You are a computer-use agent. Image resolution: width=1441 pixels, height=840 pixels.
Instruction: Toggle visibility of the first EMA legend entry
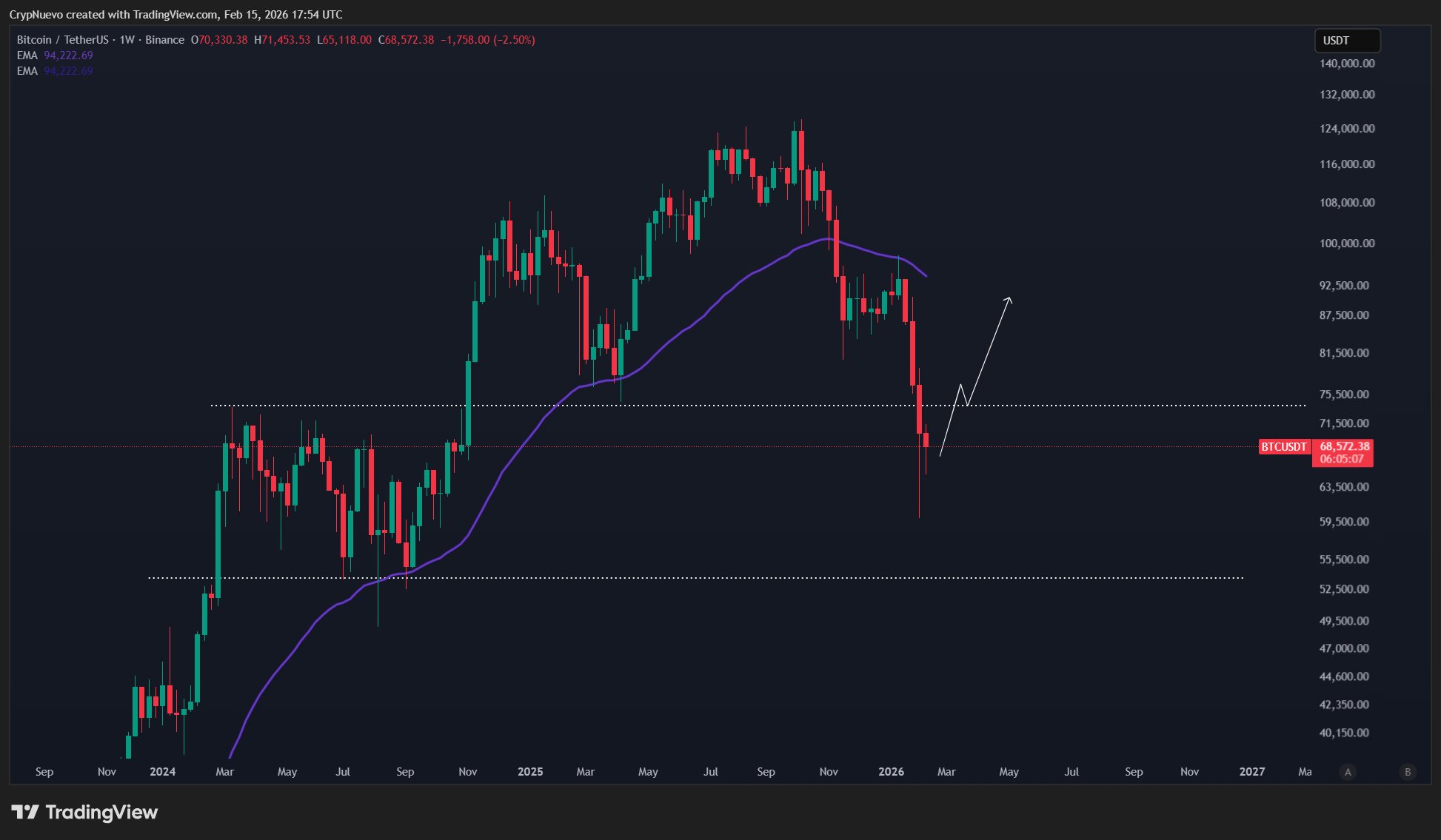[x=26, y=56]
